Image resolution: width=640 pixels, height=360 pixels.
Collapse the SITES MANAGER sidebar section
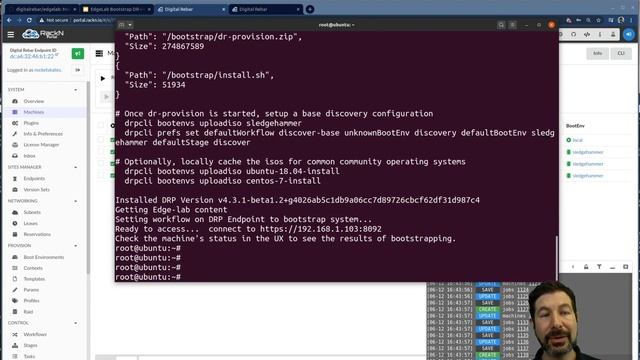76,167
